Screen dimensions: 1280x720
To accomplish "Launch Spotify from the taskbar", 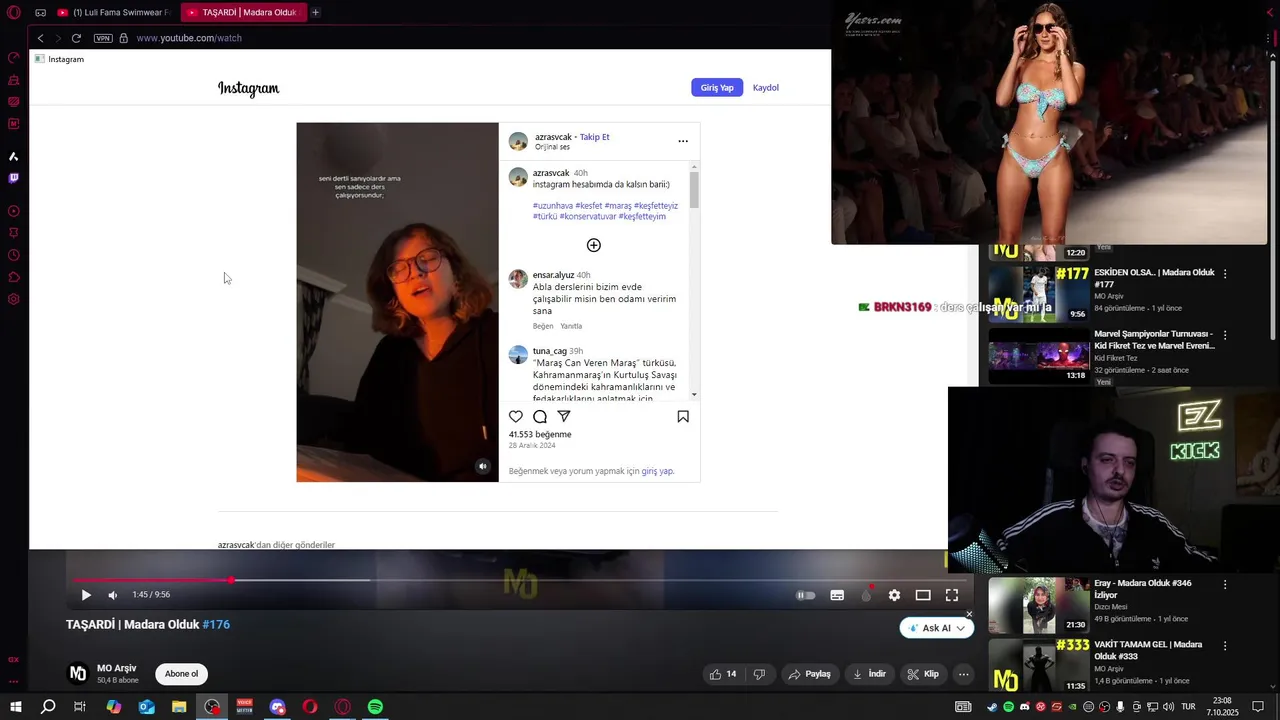I will [375, 707].
